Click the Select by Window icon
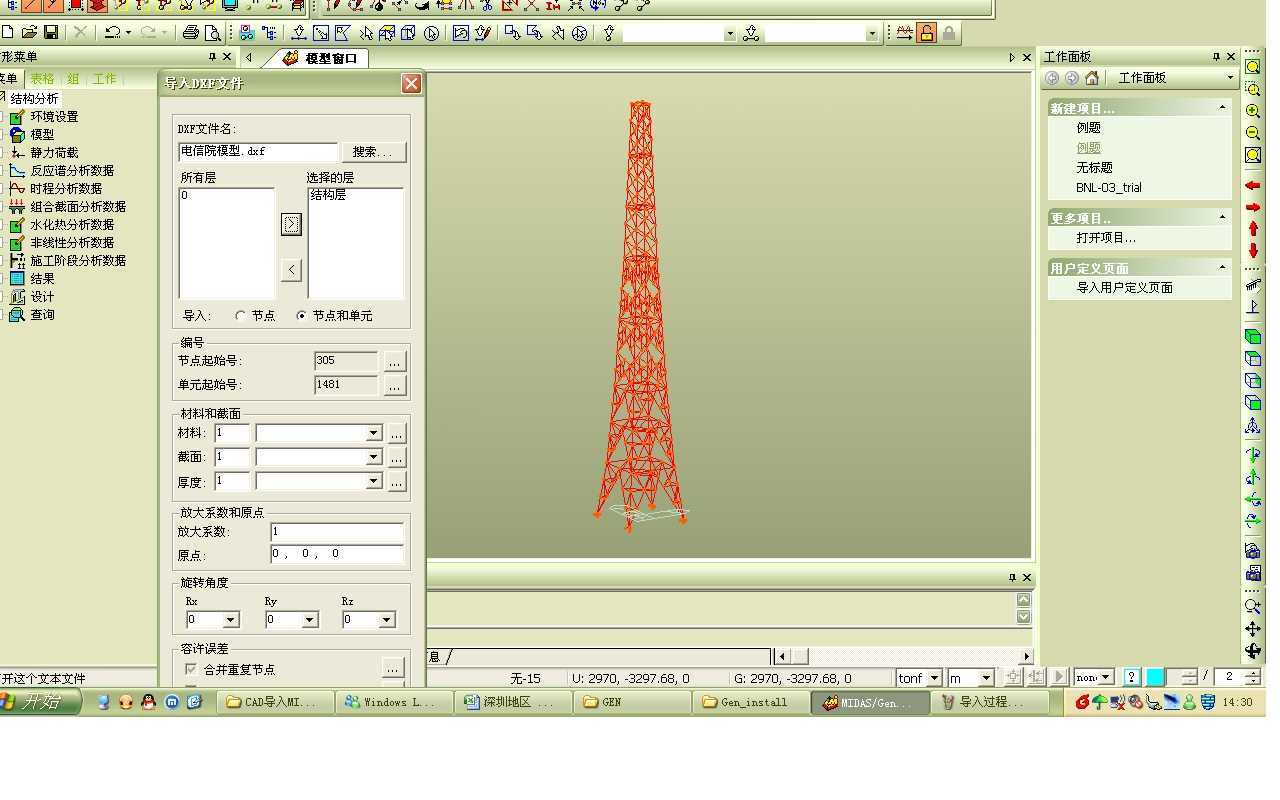The height and width of the screenshot is (800, 1280). point(321,33)
